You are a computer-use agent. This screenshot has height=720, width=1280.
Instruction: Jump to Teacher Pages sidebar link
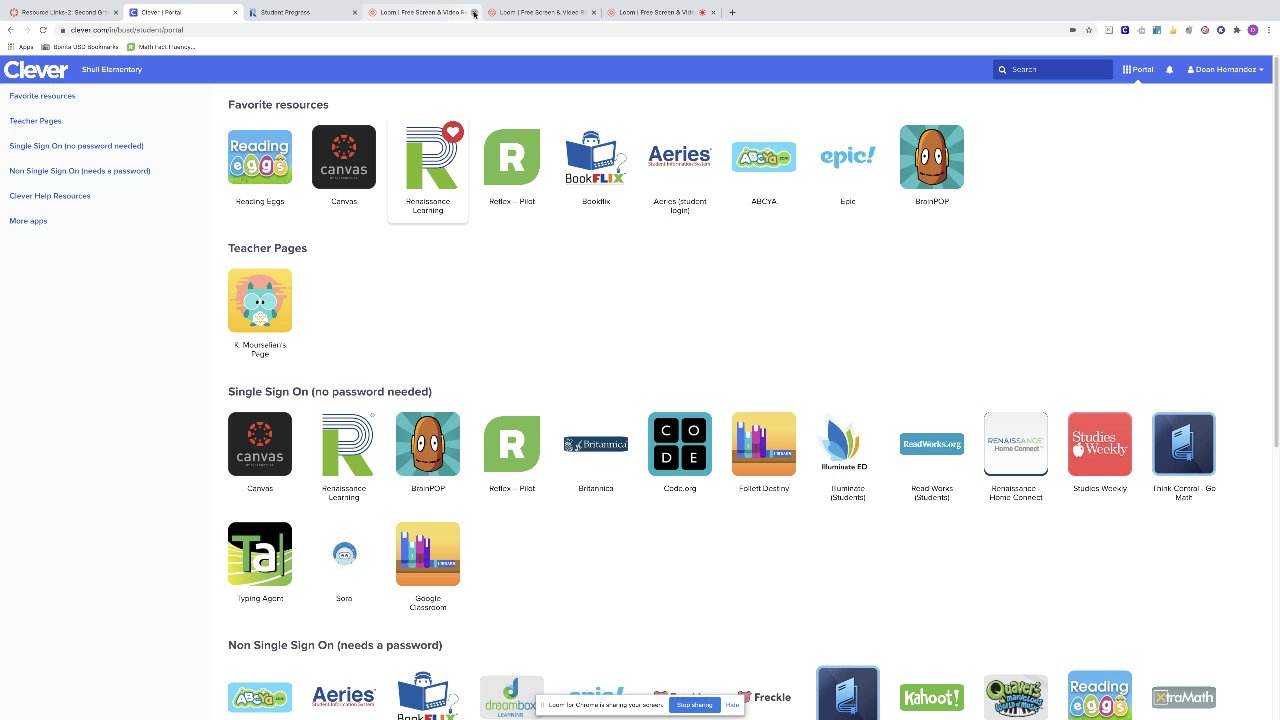35,121
